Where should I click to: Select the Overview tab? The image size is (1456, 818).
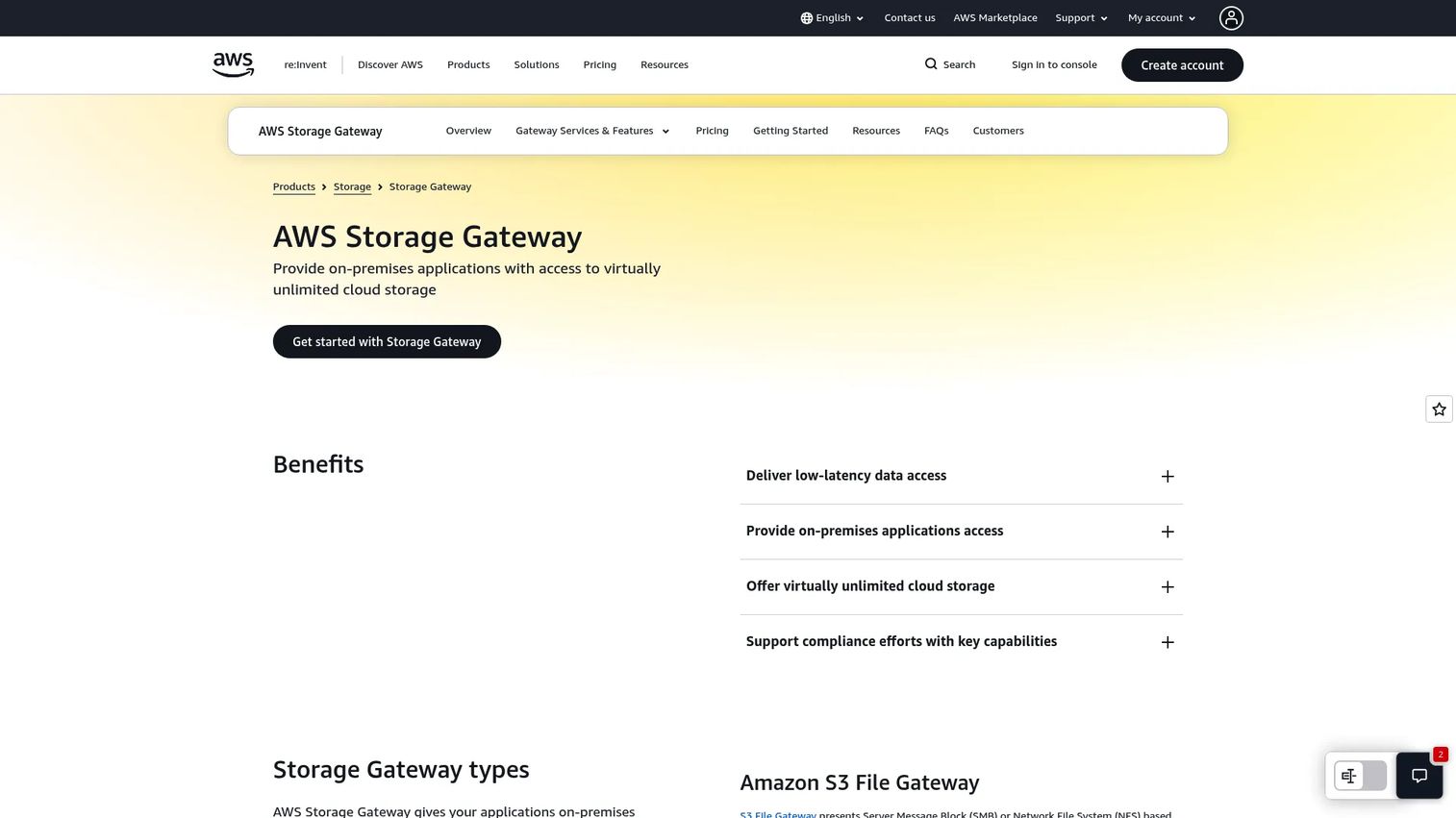tap(468, 131)
